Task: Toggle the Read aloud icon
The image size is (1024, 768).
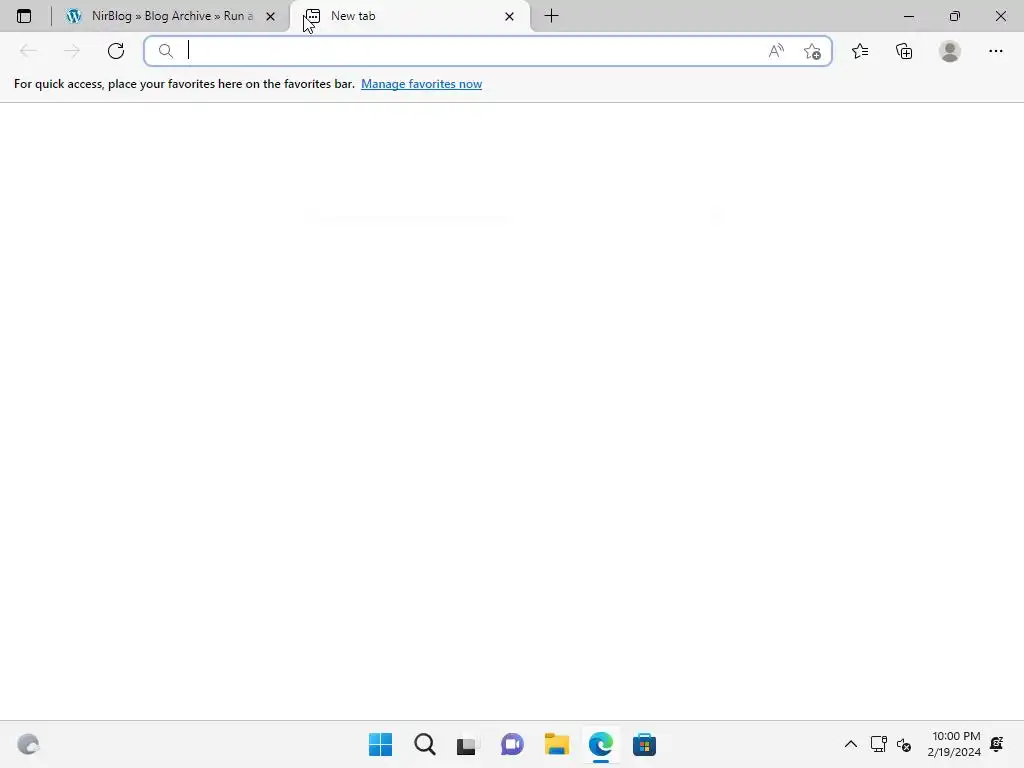Action: coord(776,51)
